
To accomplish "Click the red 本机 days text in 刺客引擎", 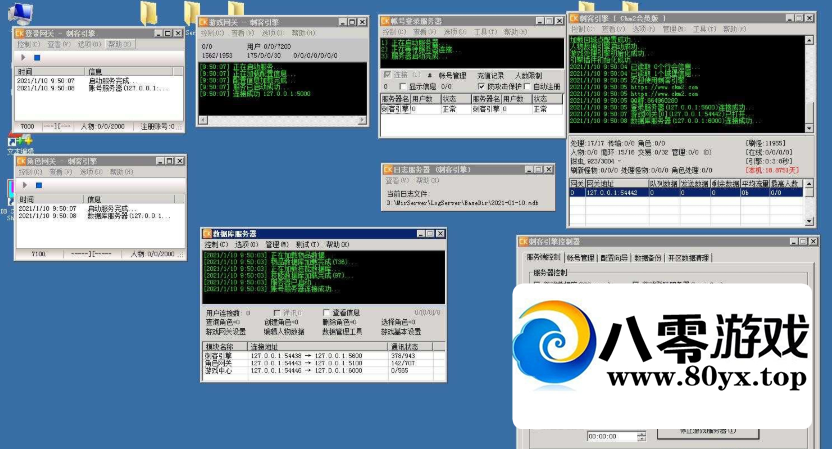I will pyautogui.click(x=772, y=170).
